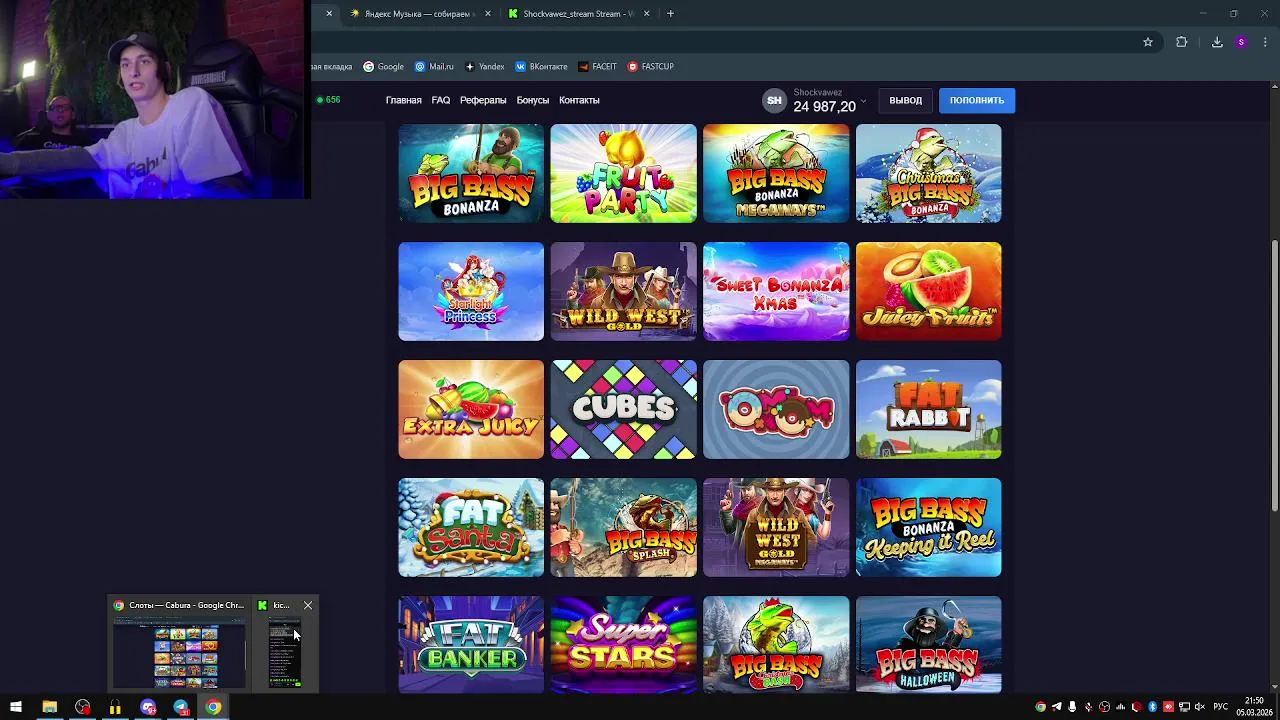
Task: Open the clock showing 21:50
Action: (x=1254, y=707)
